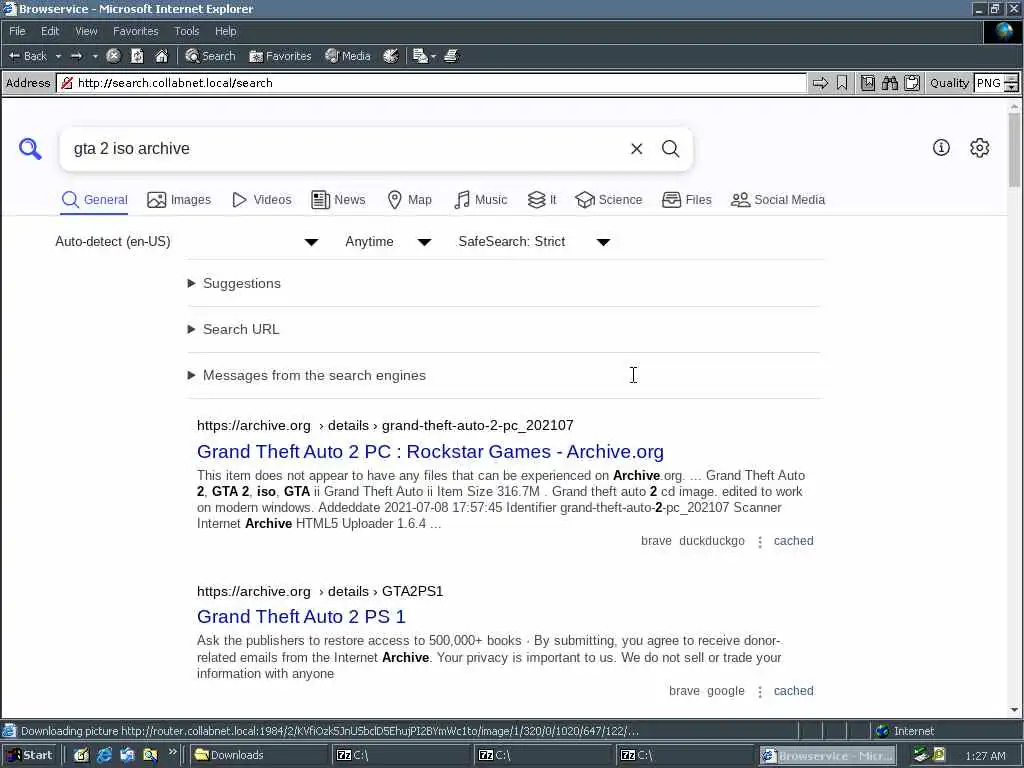Click the Back arrow button
The width and height of the screenshot is (1024, 768).
(x=27, y=56)
